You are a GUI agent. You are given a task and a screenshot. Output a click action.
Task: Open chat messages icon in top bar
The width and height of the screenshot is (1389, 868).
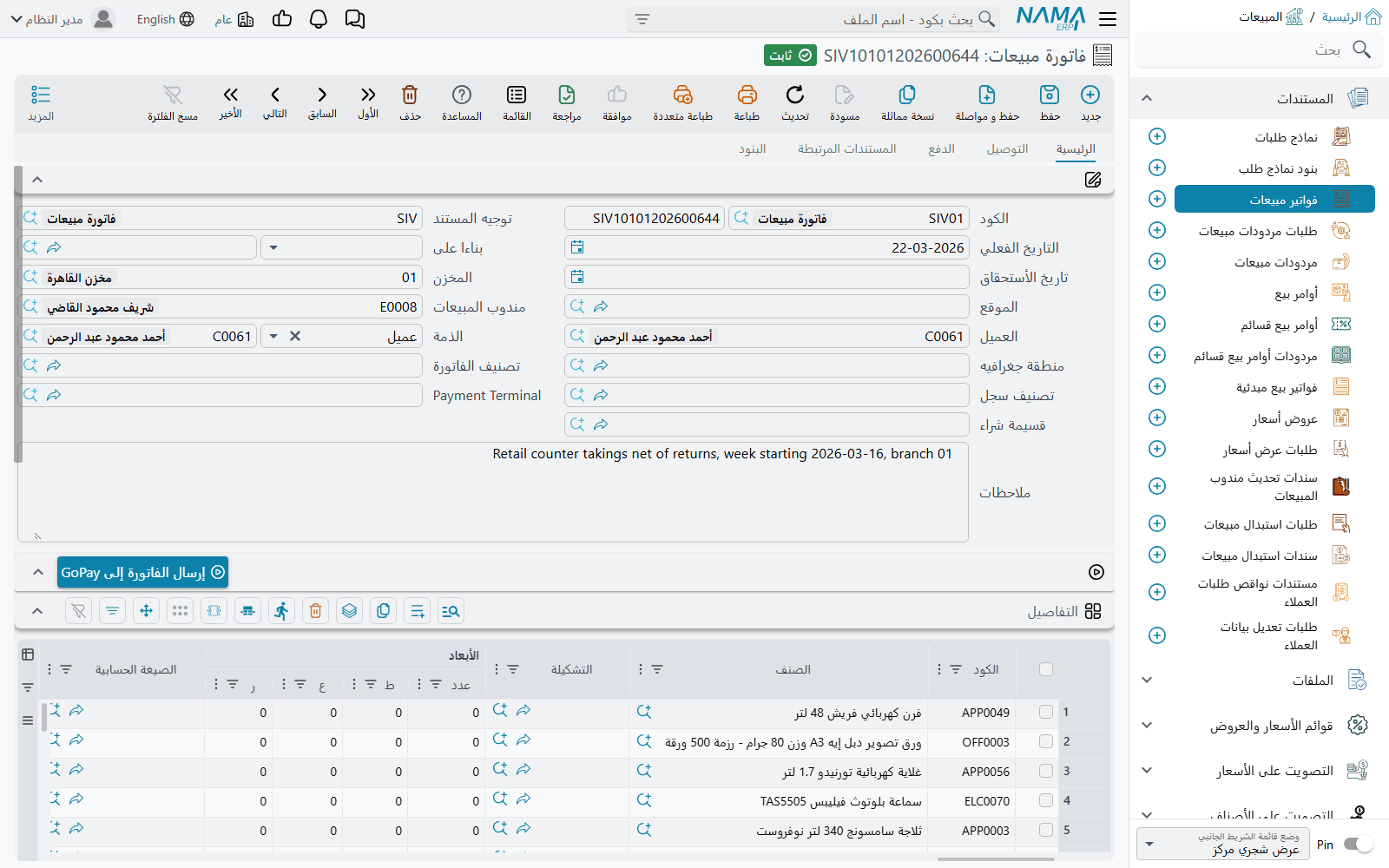355,19
